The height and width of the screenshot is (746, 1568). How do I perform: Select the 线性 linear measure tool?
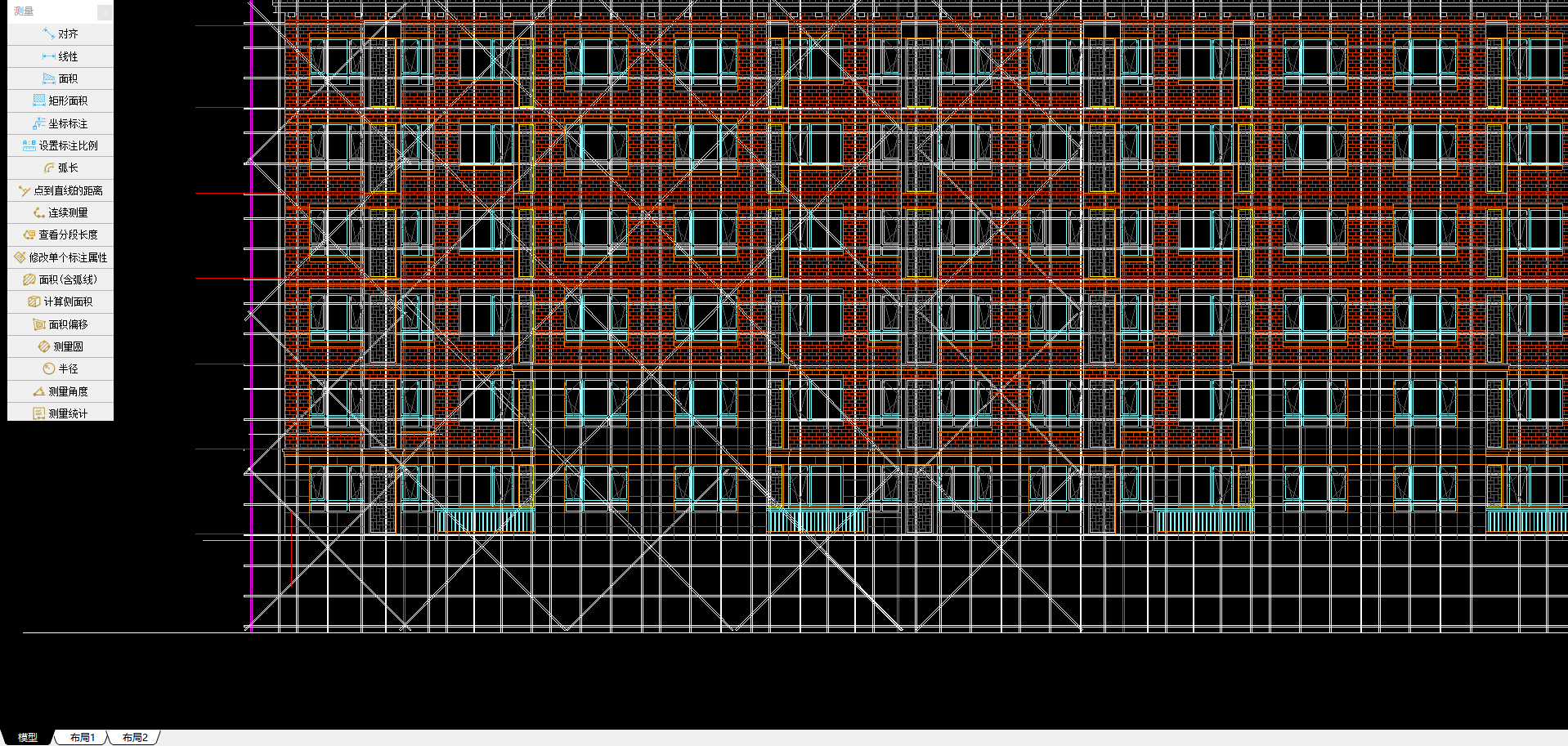(60, 56)
